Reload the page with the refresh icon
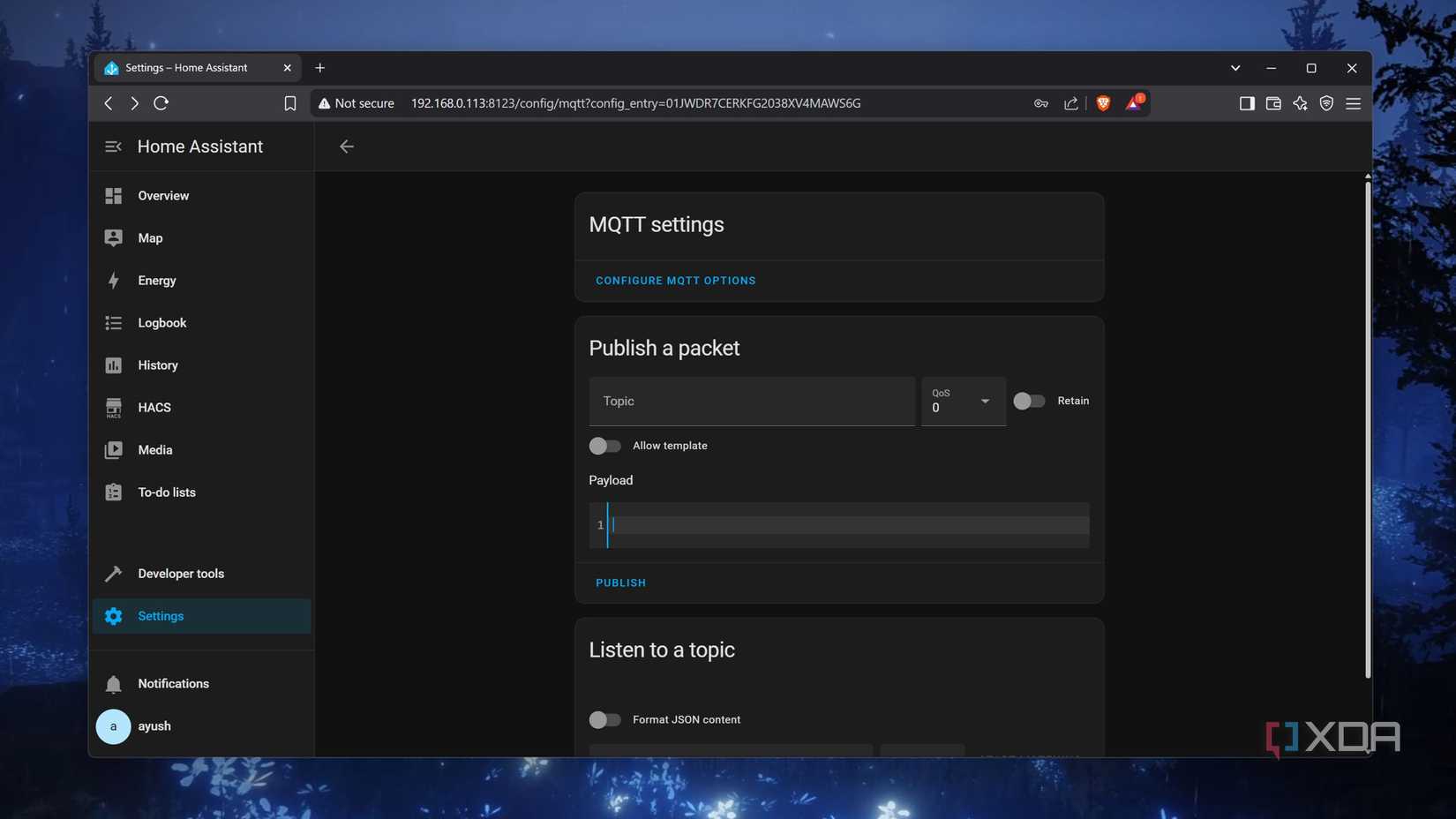The image size is (1456, 819). coord(161,103)
